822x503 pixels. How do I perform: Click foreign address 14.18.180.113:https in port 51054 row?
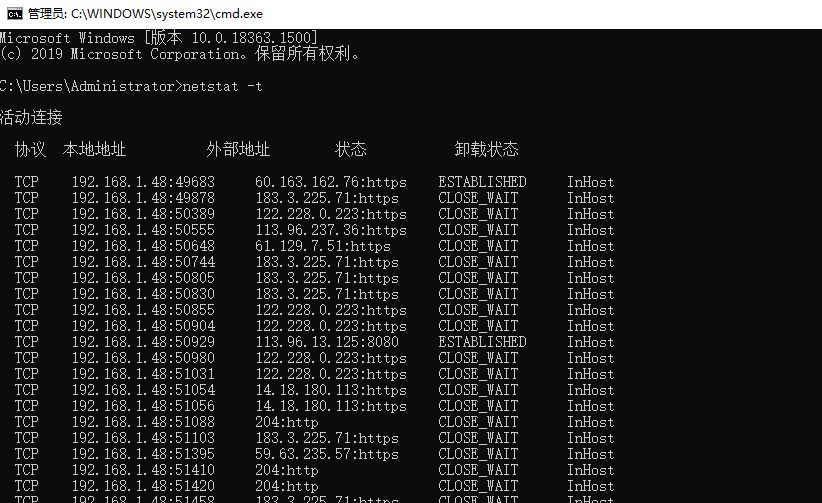(331, 390)
